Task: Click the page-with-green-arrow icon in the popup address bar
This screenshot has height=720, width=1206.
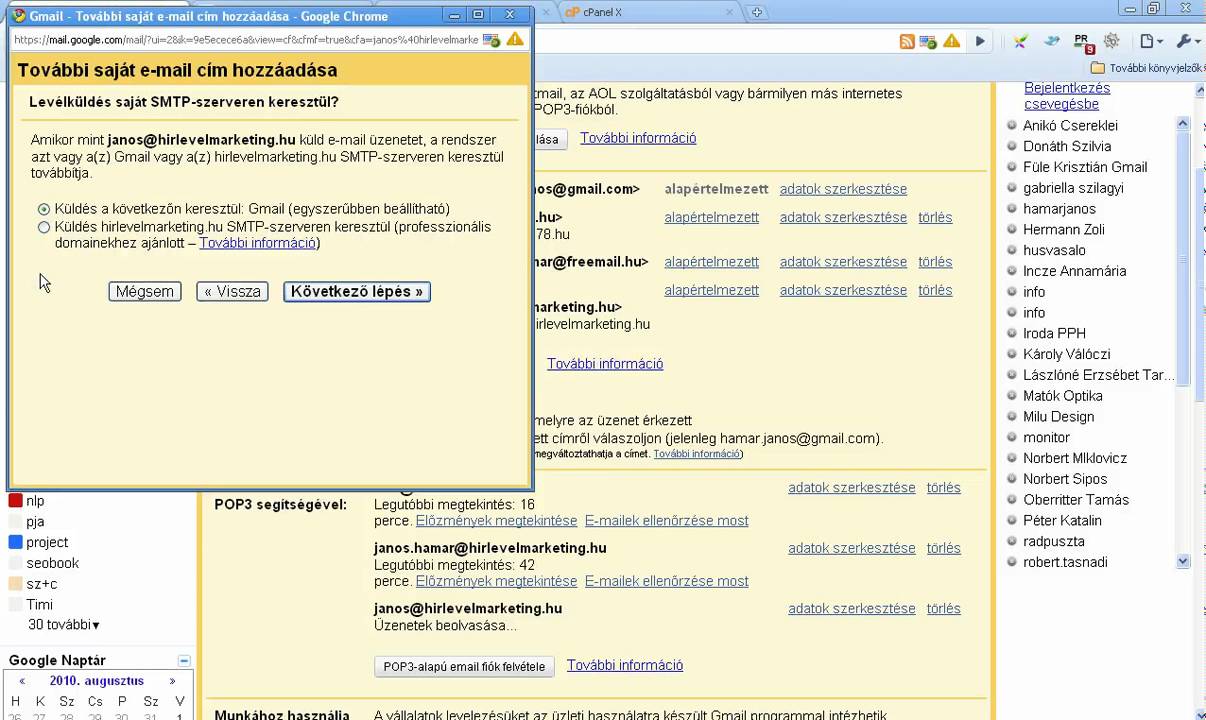Action: [491, 40]
